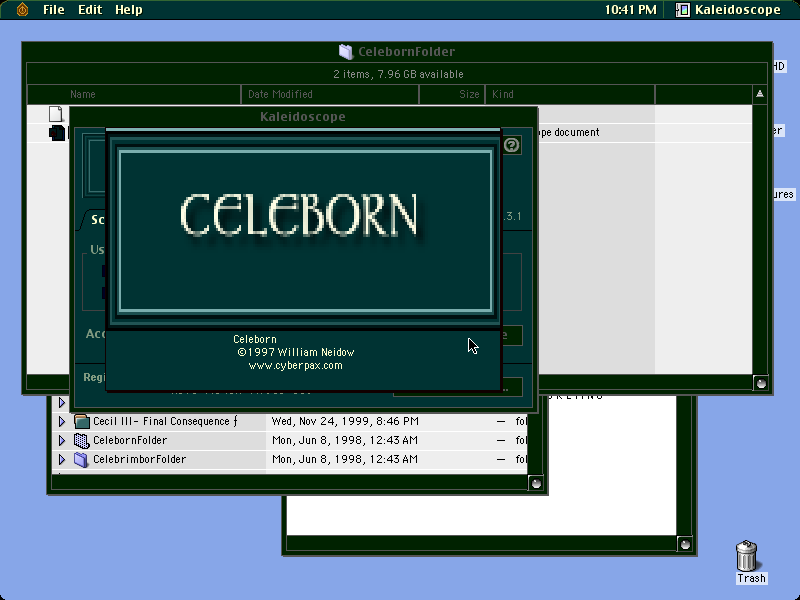Viewport: 800px width, 600px height.
Task: Click the folder icon in CelebornFolder title bar
Action: point(346,52)
